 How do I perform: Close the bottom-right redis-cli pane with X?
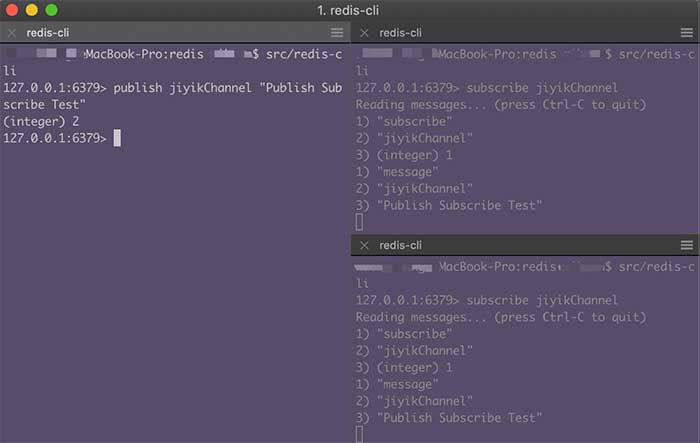pyautogui.click(x=364, y=245)
